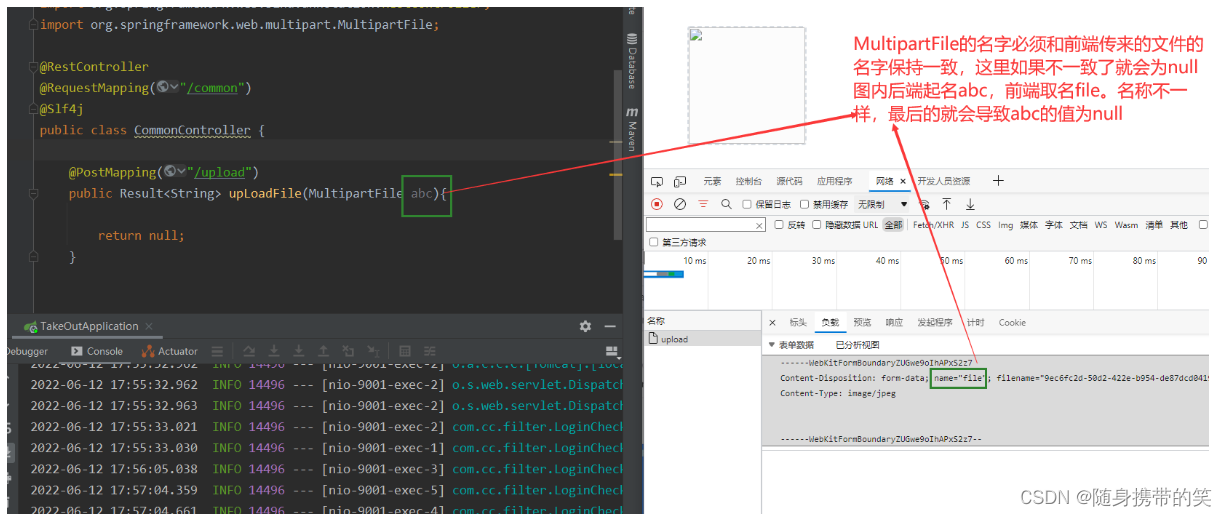This screenshot has height=516, width=1227.
Task: Open search in the network panel
Action: pyautogui.click(x=726, y=204)
